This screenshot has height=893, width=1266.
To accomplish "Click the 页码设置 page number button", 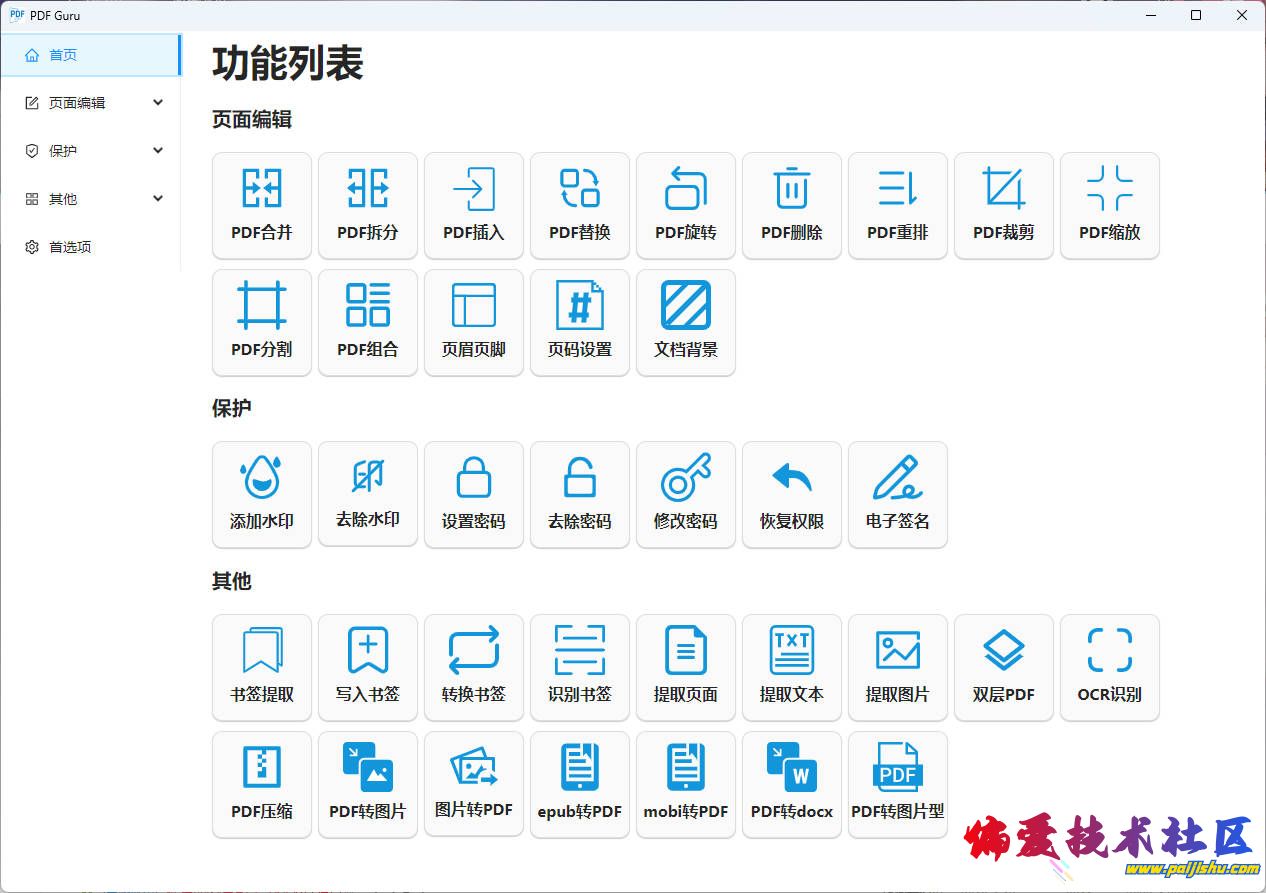I will coord(580,322).
